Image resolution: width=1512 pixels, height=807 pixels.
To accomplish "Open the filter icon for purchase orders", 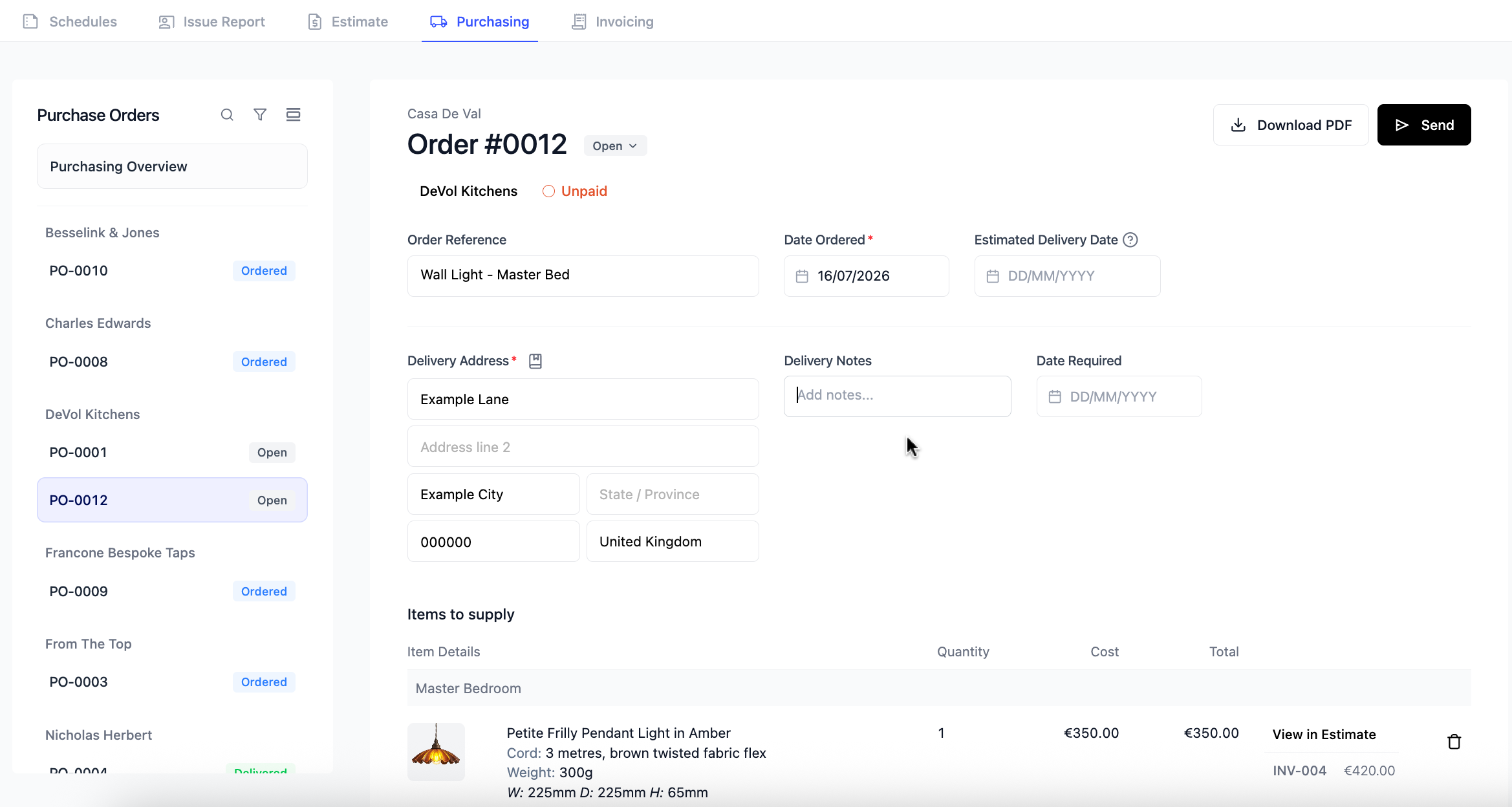I will pos(260,115).
